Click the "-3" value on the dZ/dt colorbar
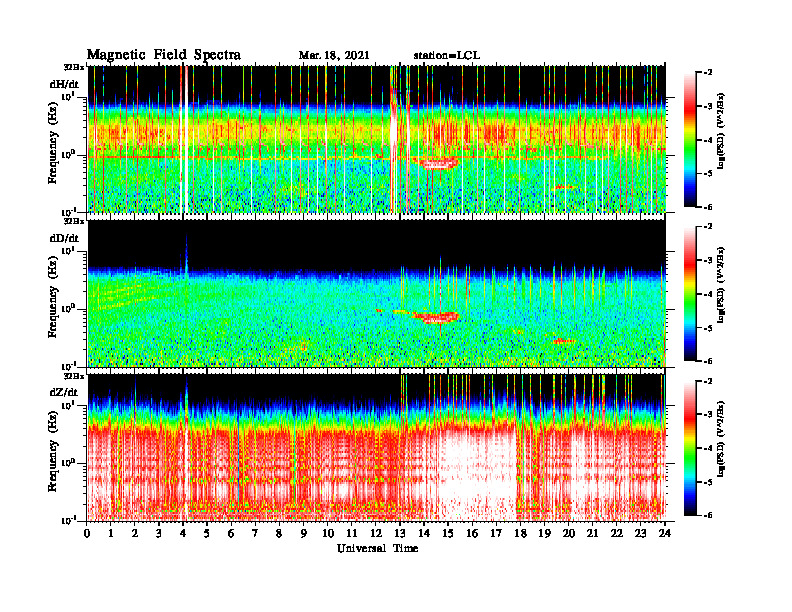 708,415
